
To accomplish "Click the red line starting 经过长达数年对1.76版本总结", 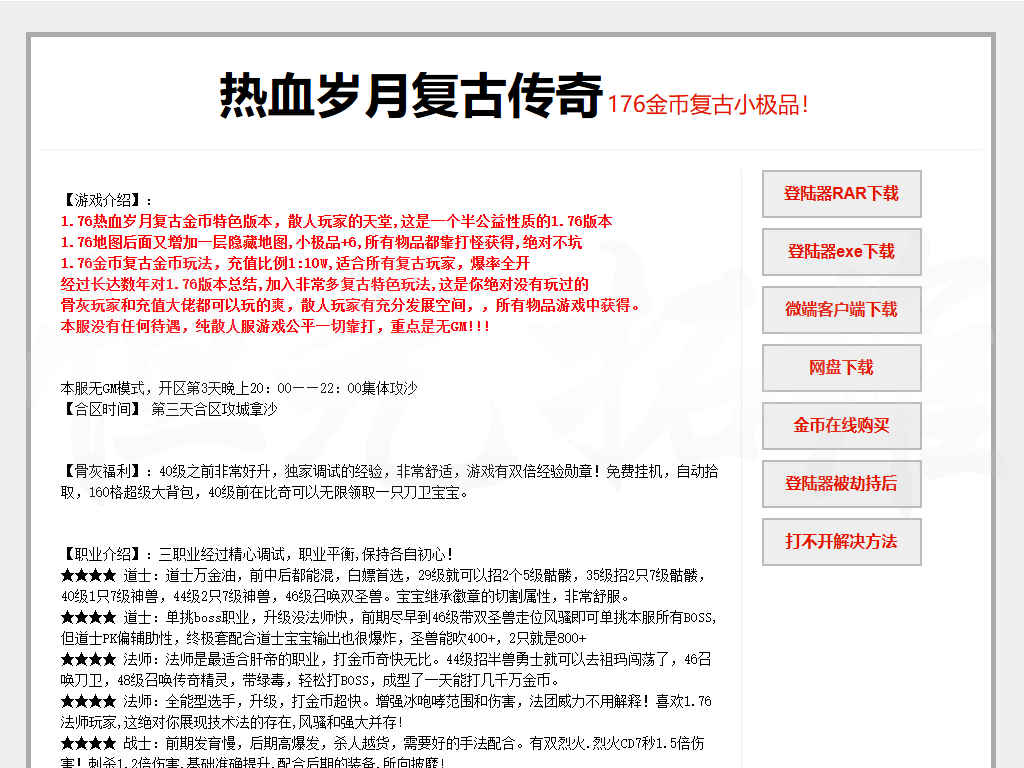I will pyautogui.click(x=325, y=284).
